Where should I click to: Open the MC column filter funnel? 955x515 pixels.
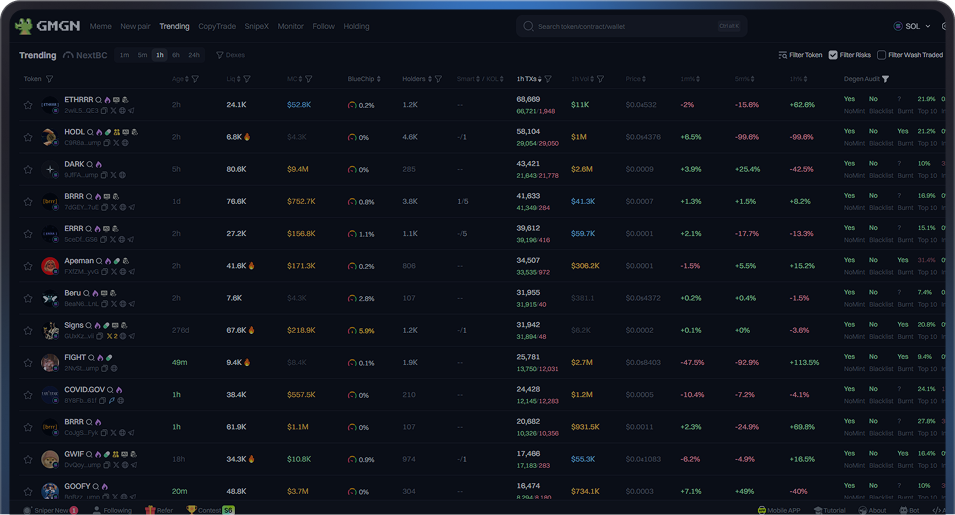[x=309, y=79]
